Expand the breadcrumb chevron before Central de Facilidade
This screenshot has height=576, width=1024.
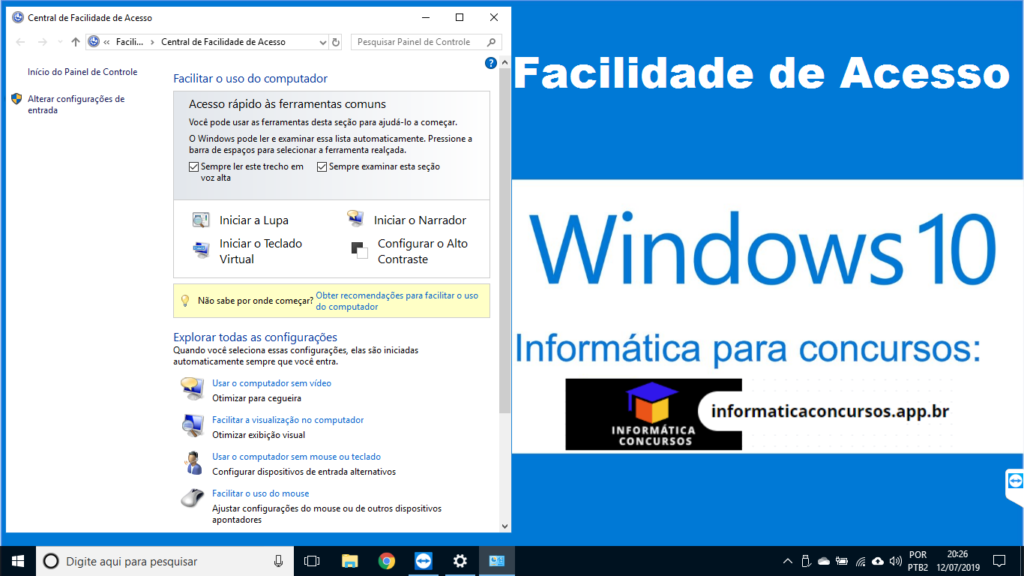point(152,42)
